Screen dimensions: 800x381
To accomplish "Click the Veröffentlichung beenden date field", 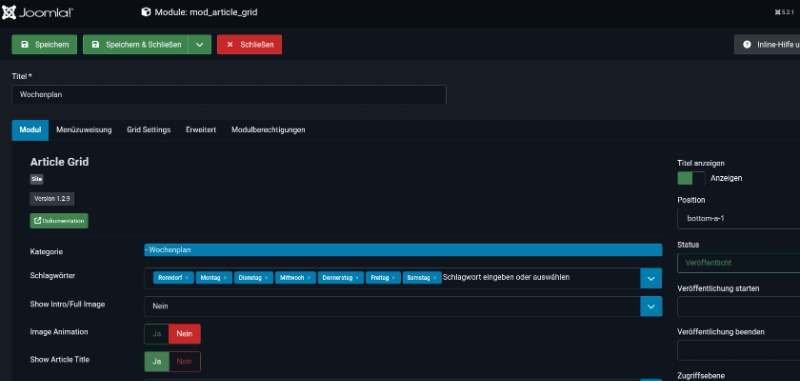I will point(739,350).
